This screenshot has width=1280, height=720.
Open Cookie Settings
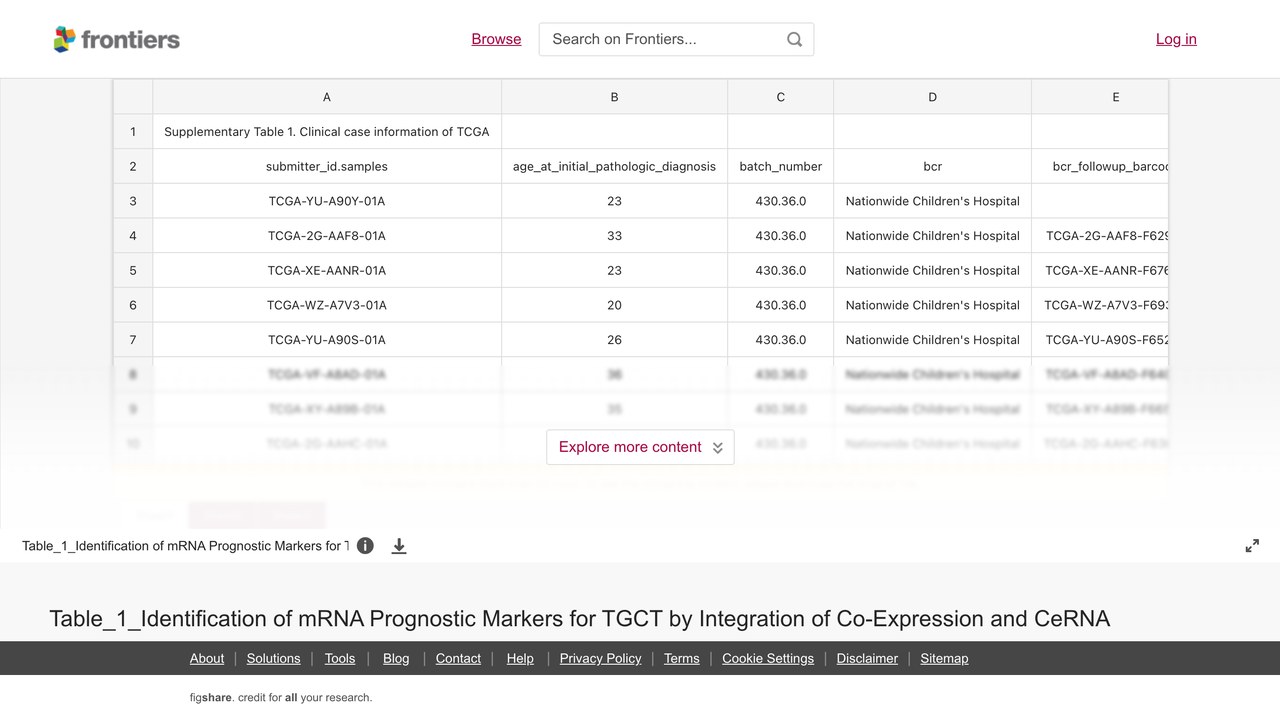click(x=768, y=658)
